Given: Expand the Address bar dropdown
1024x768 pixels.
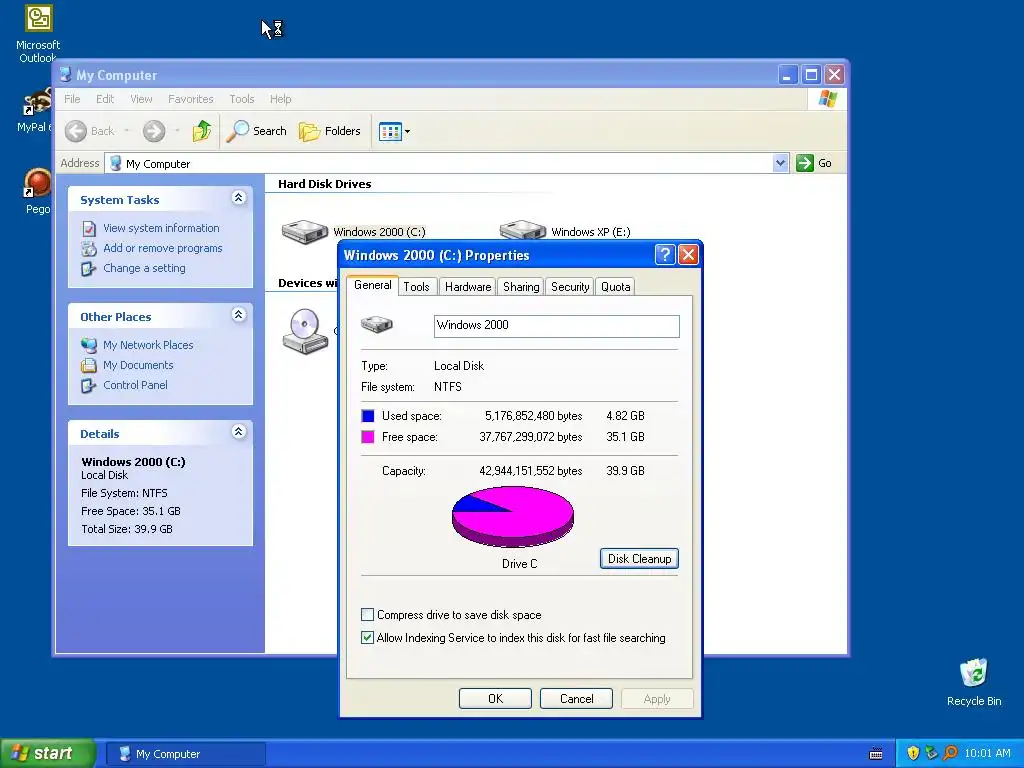Looking at the screenshot, I should 780,163.
